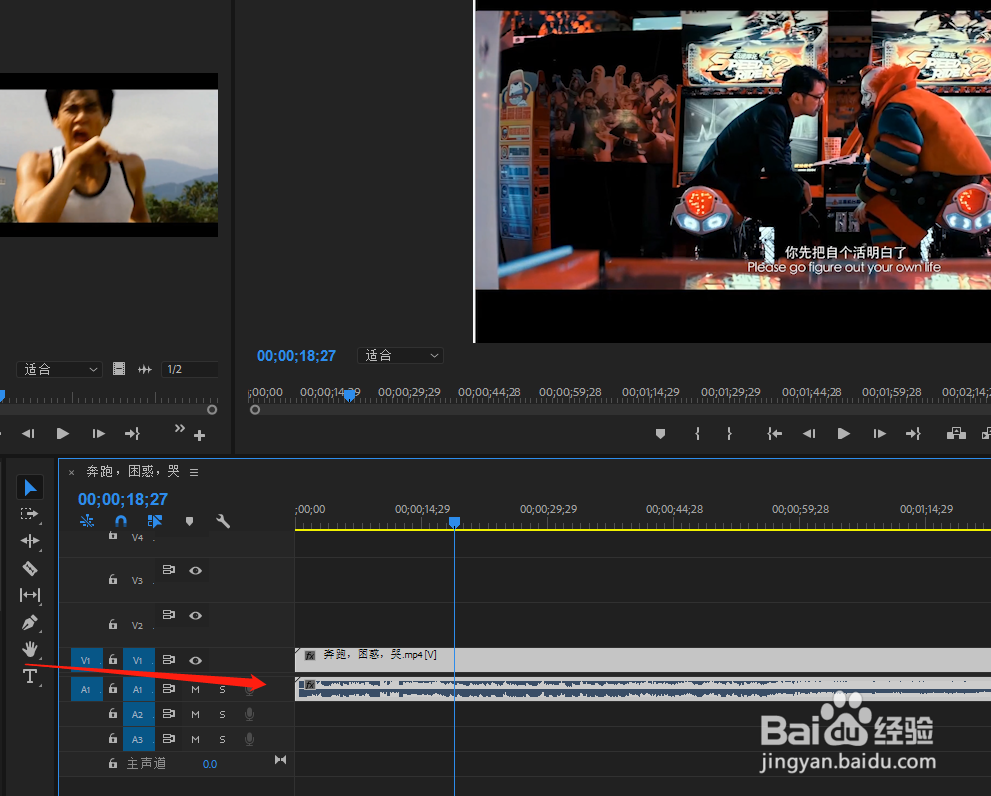
Task: Toggle sync lock for V1 track
Action: [169, 659]
